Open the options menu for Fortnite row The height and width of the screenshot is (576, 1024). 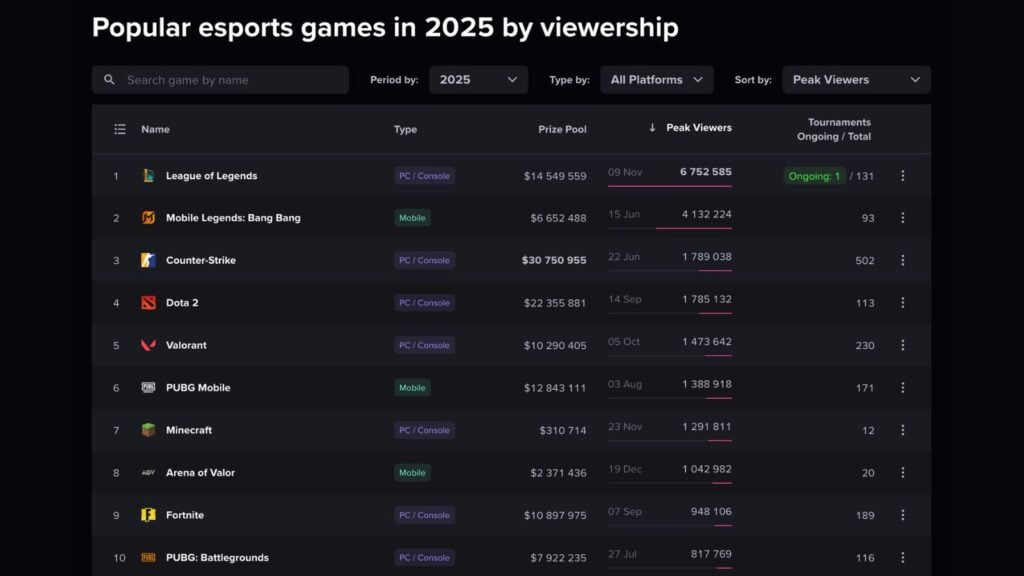coord(903,515)
